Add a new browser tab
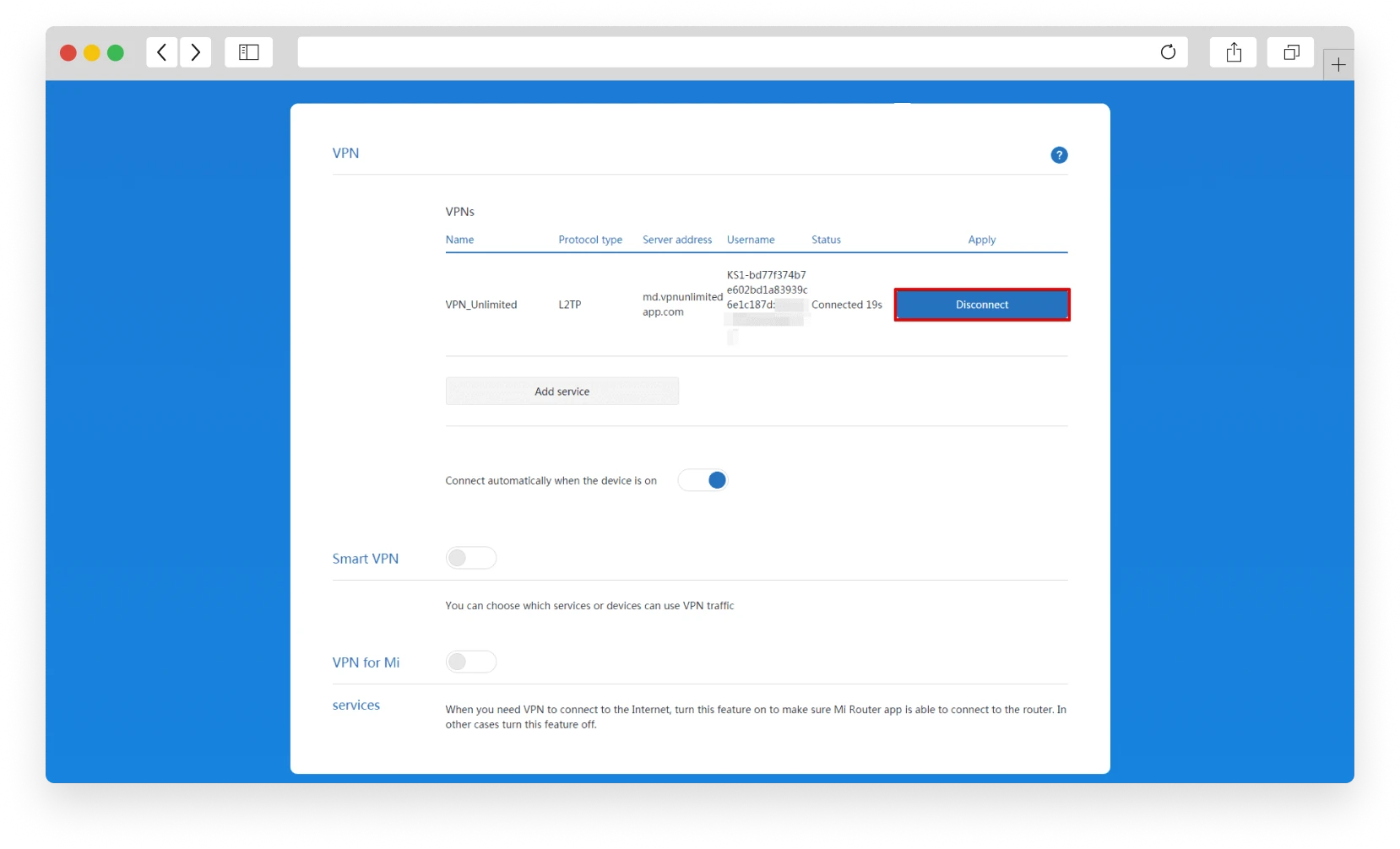Image resolution: width=1400 pixels, height=849 pixels. [x=1338, y=65]
